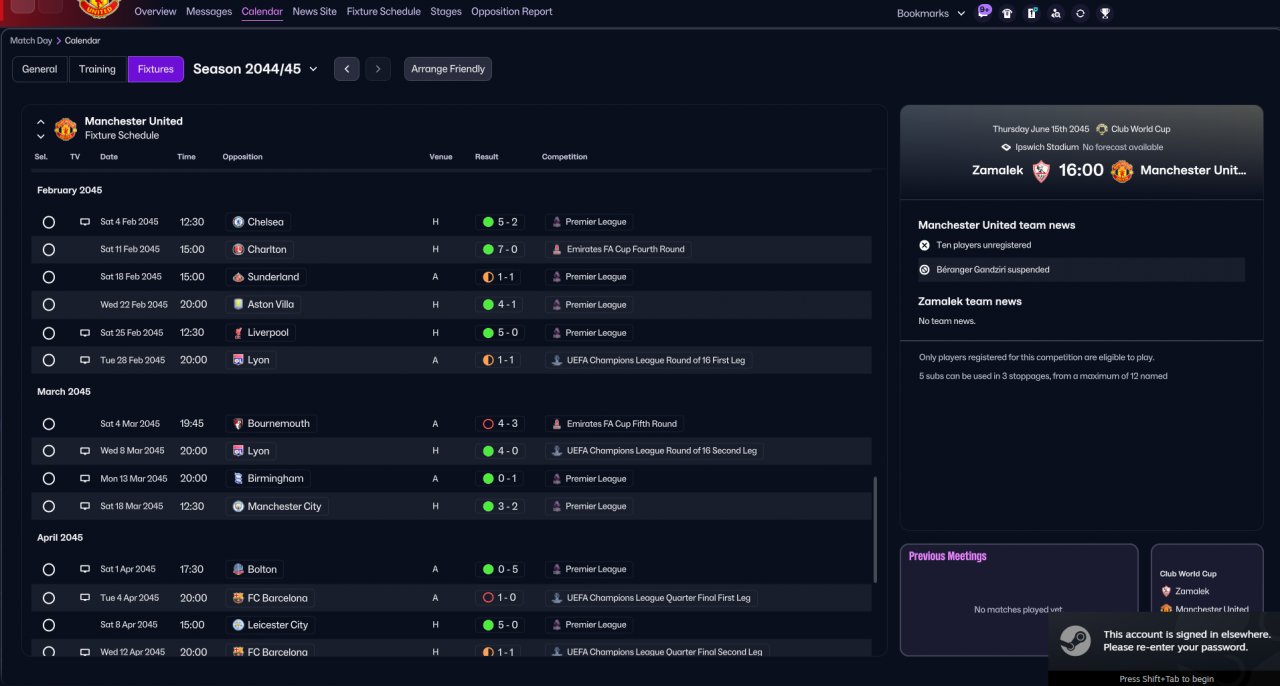Switch to the General calendar view

[40, 69]
